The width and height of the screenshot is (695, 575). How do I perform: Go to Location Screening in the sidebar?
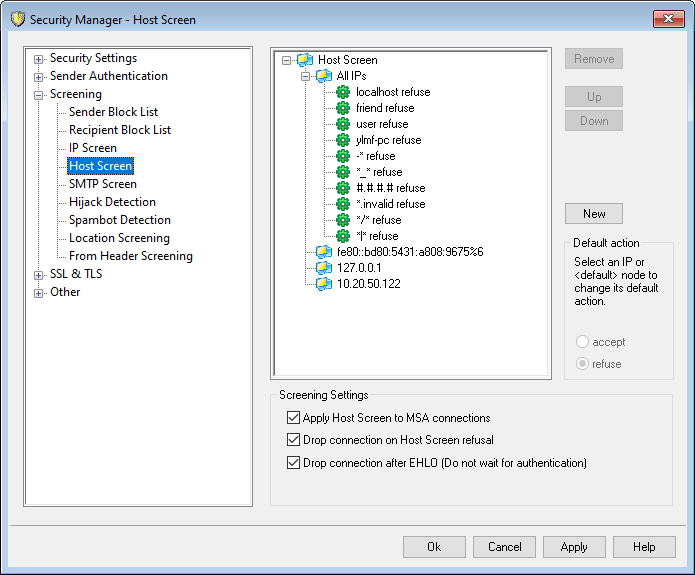click(x=119, y=238)
